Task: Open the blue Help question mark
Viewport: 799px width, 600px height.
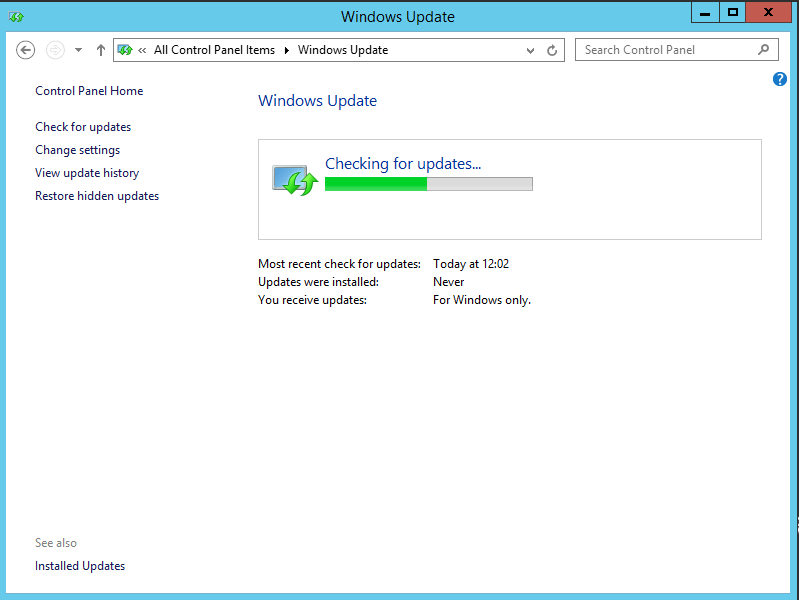Action: click(x=780, y=79)
